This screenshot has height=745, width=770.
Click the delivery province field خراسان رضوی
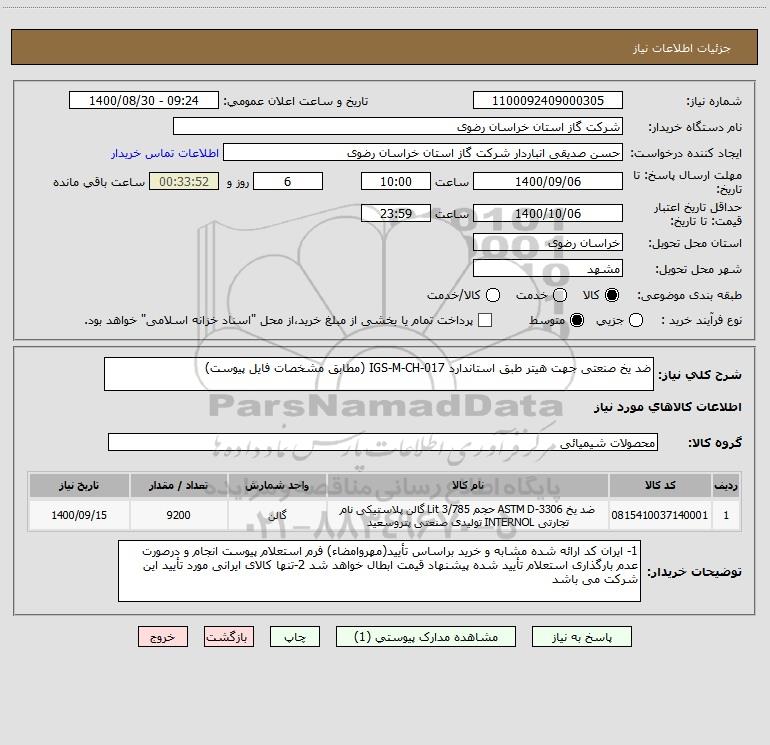548,243
